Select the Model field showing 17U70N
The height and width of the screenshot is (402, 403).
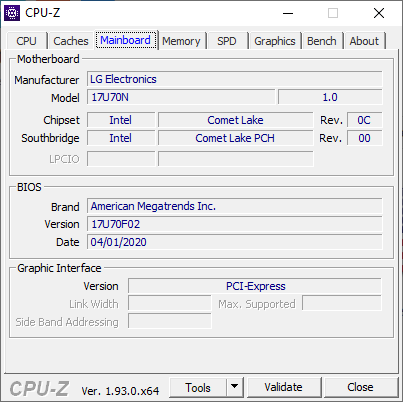181,97
